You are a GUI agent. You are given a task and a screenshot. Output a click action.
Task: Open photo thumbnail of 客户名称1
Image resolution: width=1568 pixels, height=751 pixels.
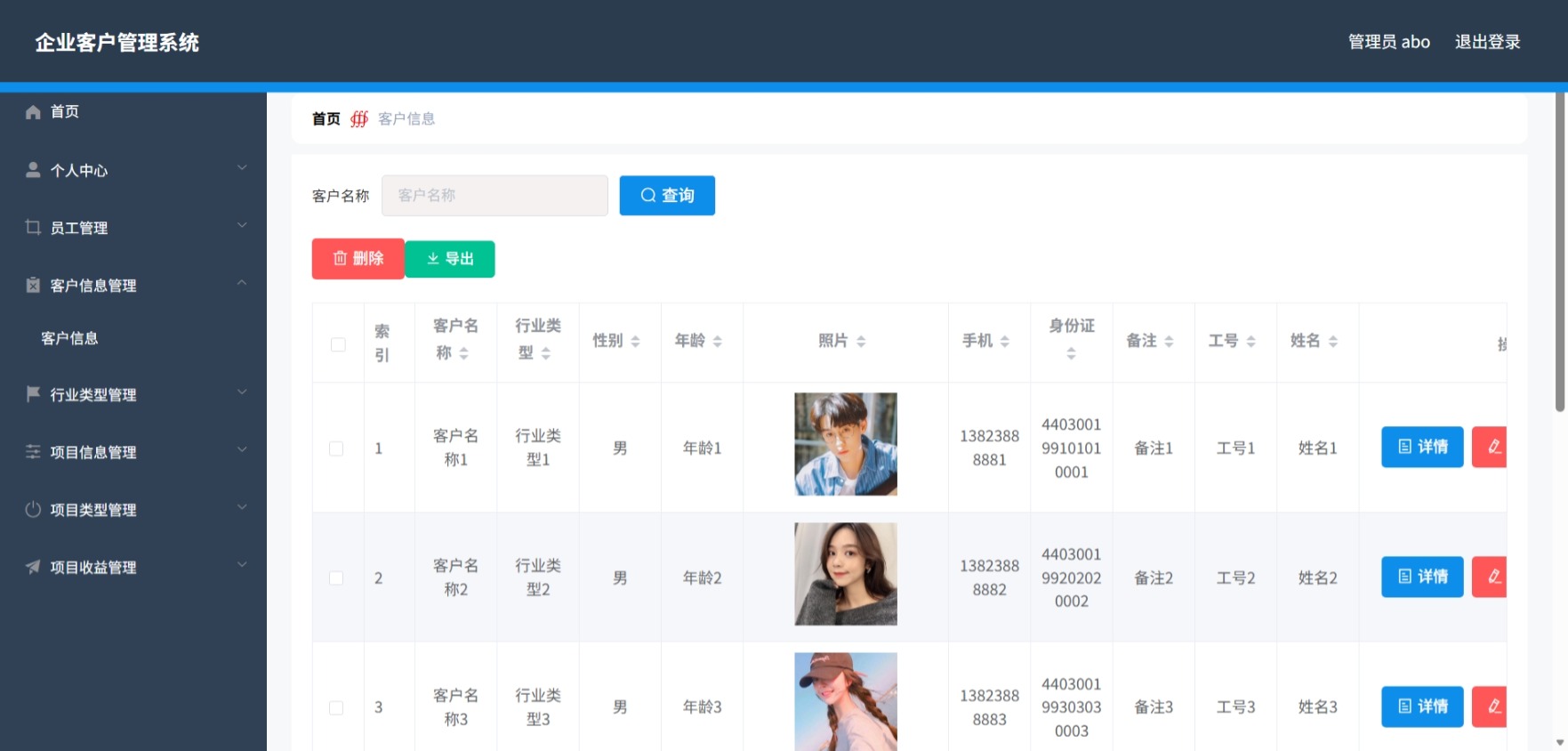[x=846, y=444]
